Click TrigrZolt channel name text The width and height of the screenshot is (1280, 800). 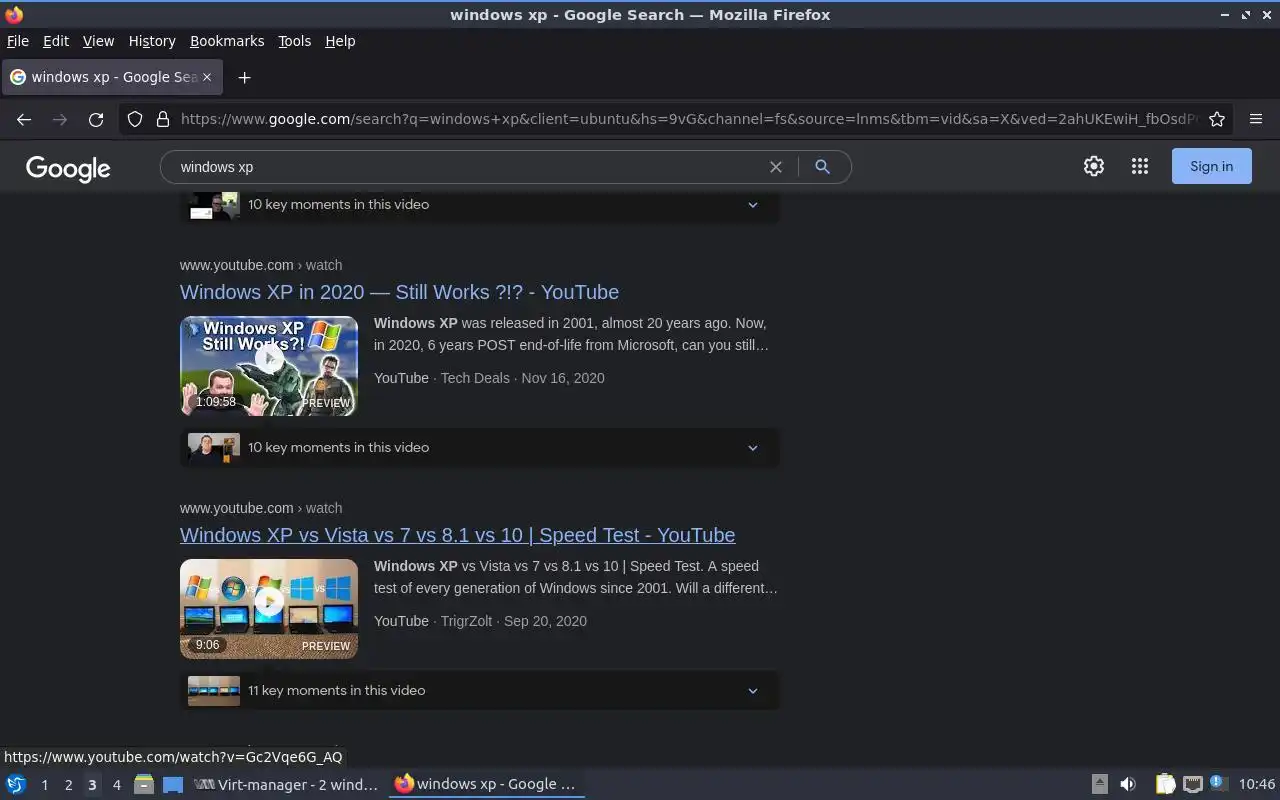[x=467, y=621]
